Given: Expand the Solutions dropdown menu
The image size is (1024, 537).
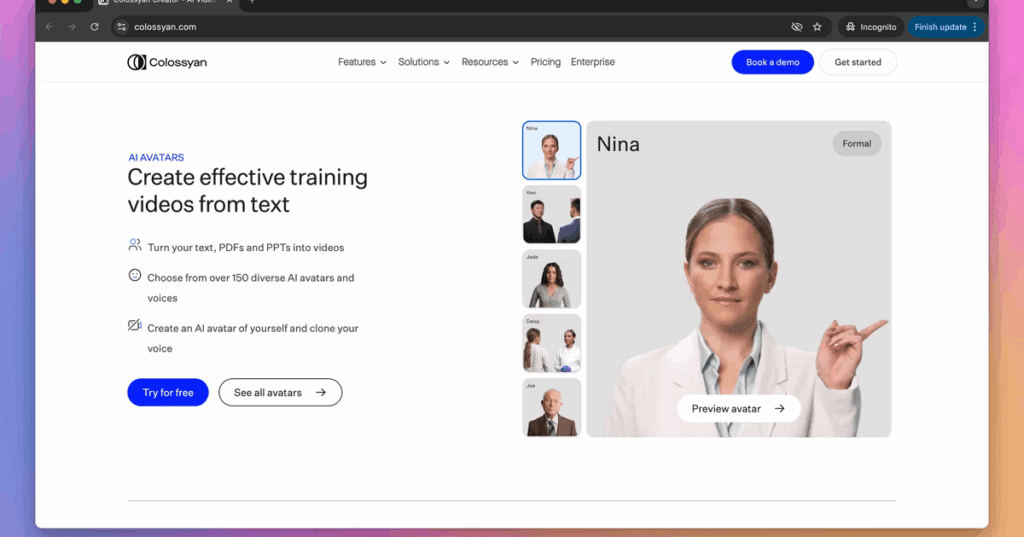Looking at the screenshot, I should click(x=424, y=62).
